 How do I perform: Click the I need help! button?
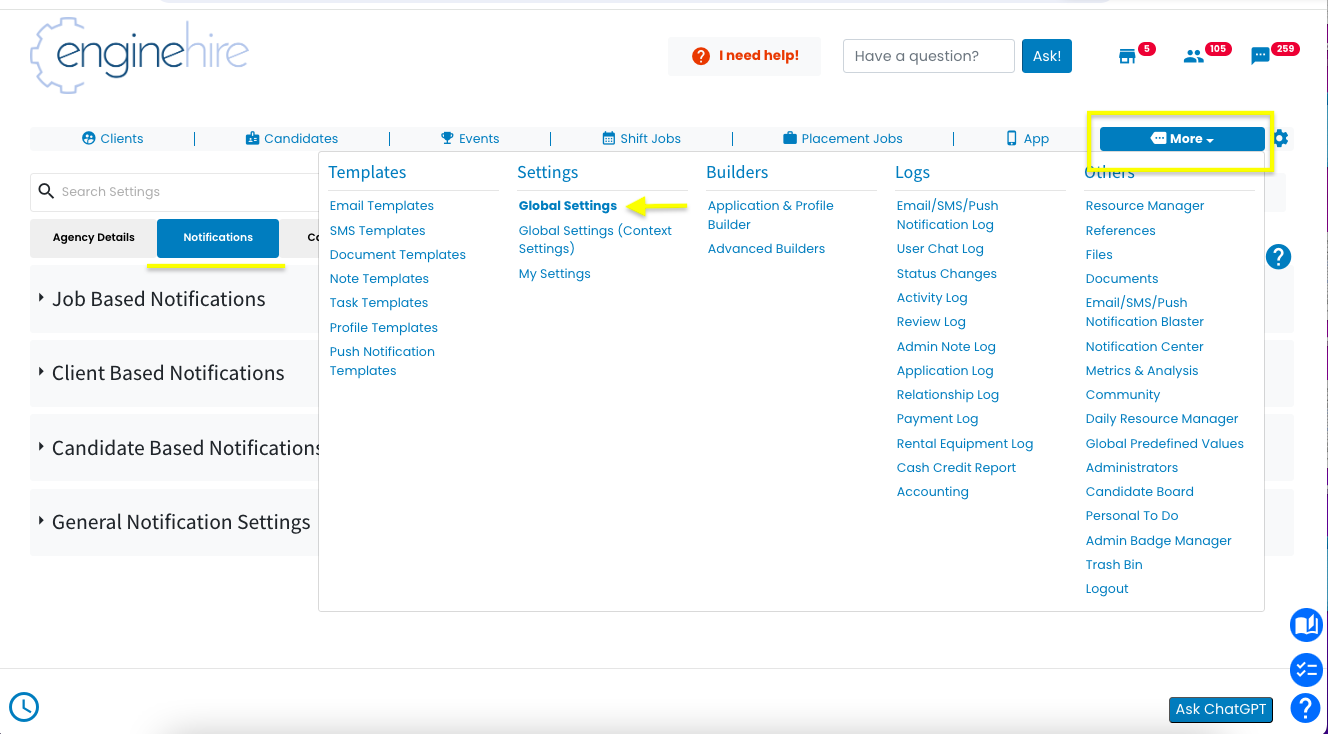click(744, 56)
